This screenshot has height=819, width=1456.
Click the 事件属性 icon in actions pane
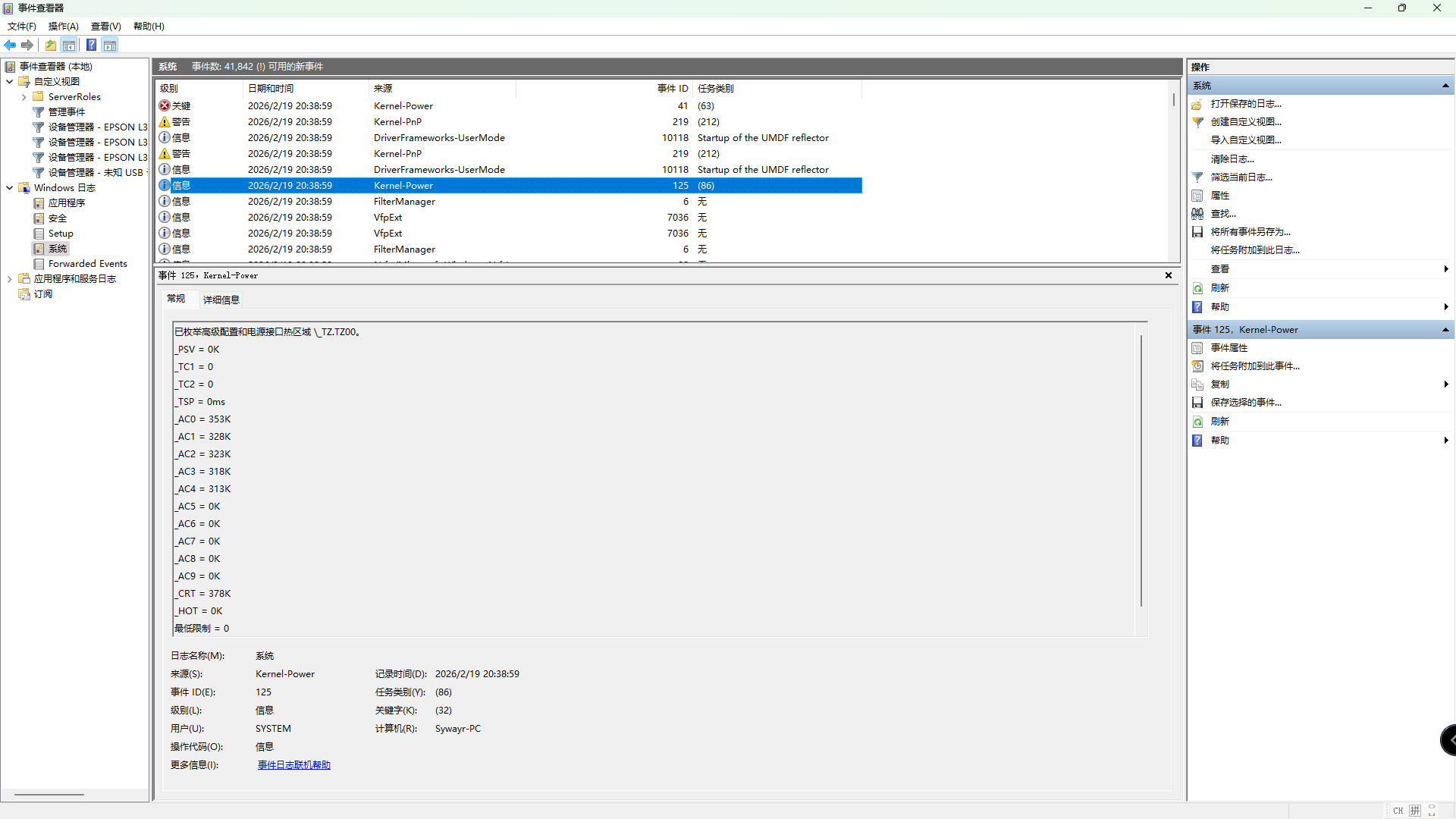(1197, 348)
